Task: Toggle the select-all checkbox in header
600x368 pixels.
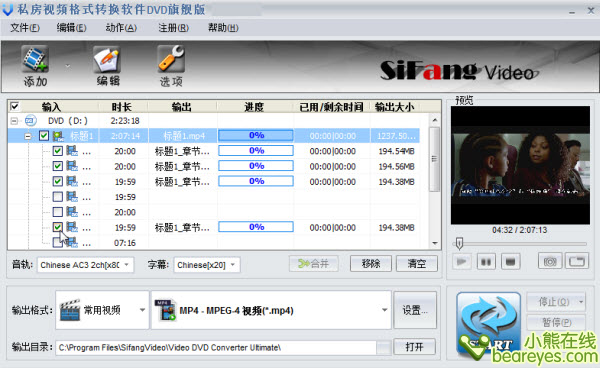Action: click(x=14, y=106)
